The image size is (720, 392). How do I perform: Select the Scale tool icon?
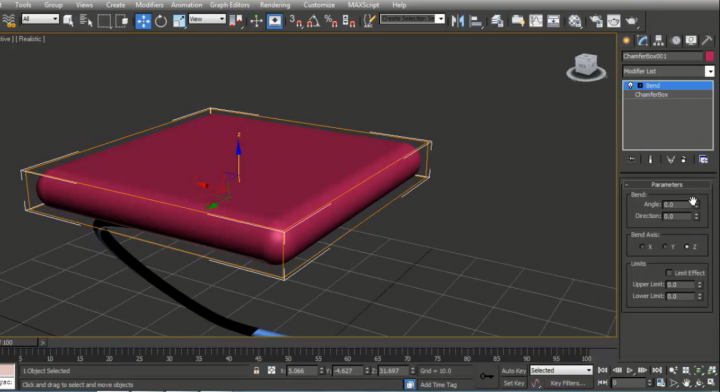(x=179, y=21)
